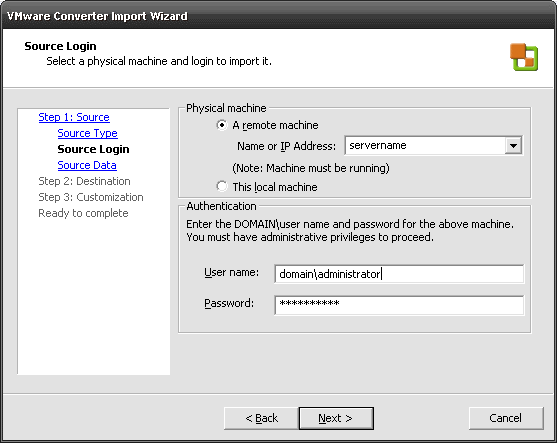Click the 'Name or IP Address:' label
557x443 pixels.
pos(286,146)
